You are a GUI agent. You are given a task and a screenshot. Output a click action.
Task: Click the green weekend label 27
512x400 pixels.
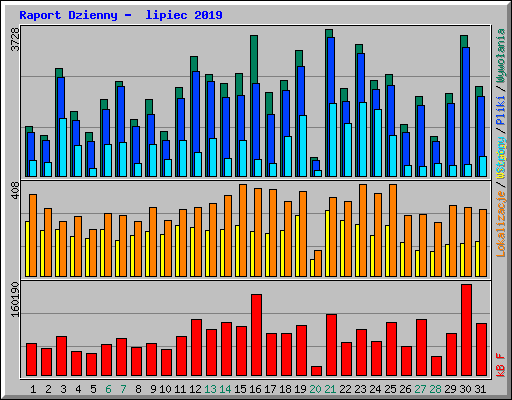pos(420,389)
